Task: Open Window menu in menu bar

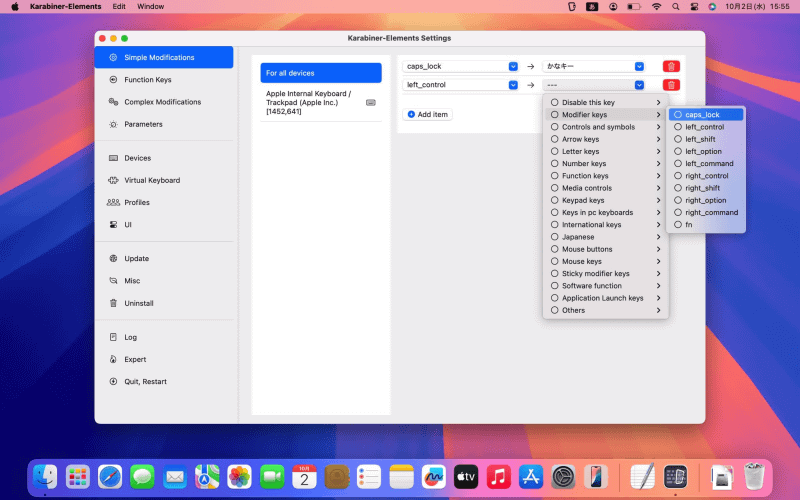Action: (x=151, y=7)
